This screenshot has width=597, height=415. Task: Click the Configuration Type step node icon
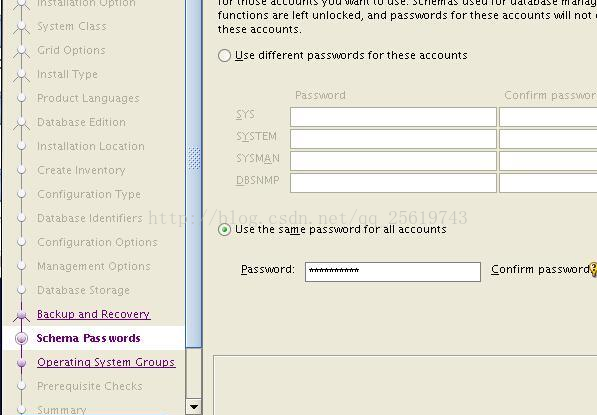point(22,194)
